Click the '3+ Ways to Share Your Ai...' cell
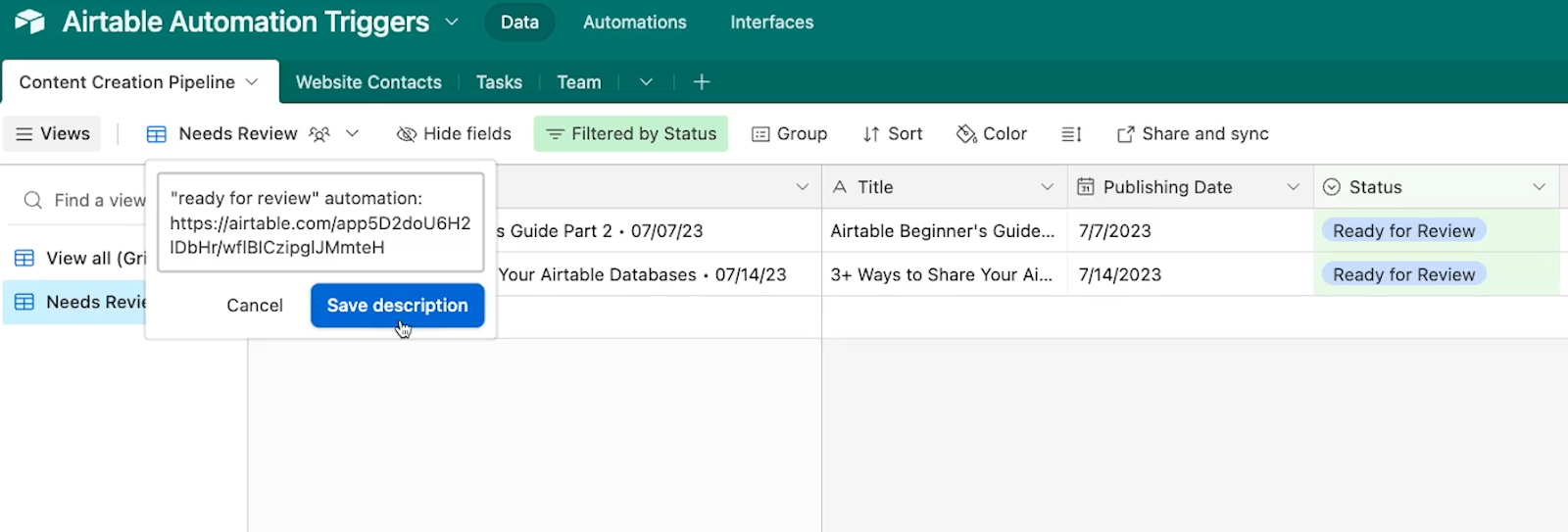 [x=945, y=275]
